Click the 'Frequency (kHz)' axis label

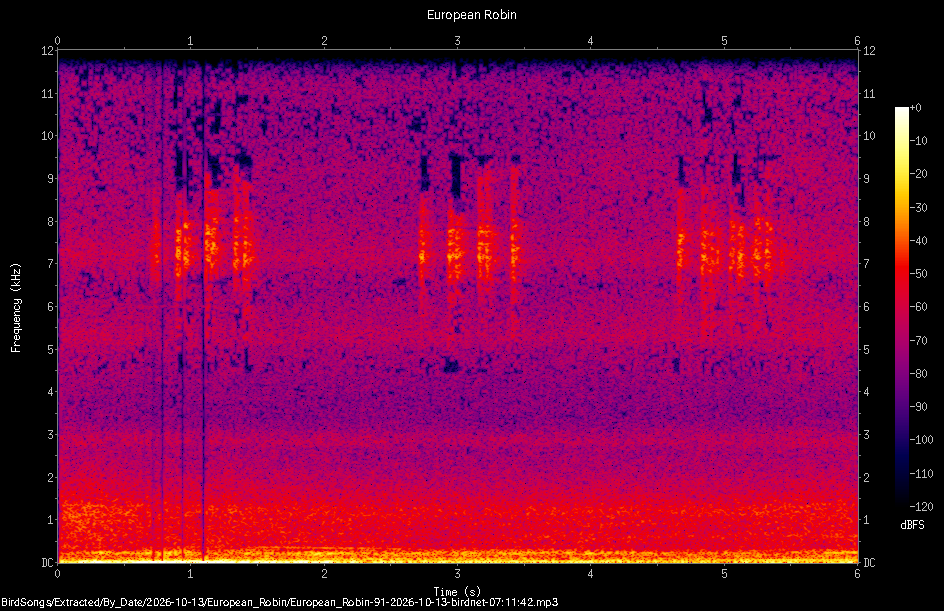[x=16, y=308]
